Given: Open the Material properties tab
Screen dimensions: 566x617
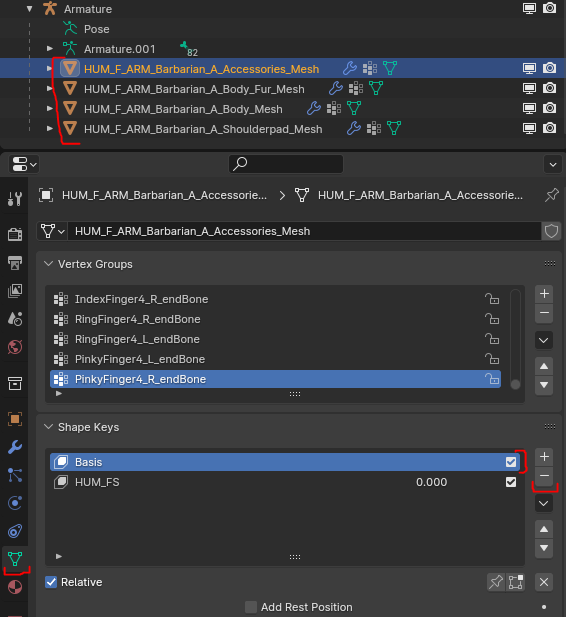Looking at the screenshot, I should 15,587.
